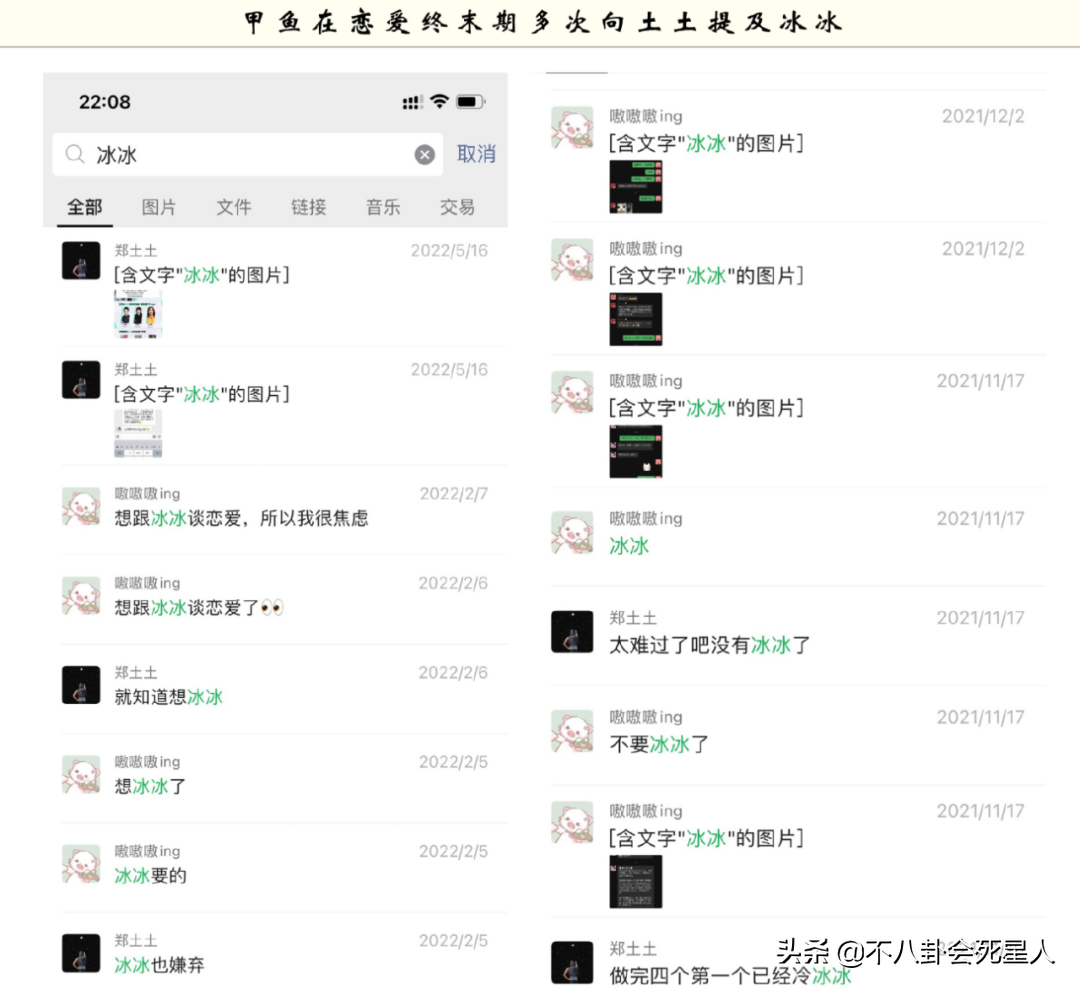1080x990 pixels.
Task: Tap the Wi-Fi icon in the status bar
Action: tap(439, 101)
